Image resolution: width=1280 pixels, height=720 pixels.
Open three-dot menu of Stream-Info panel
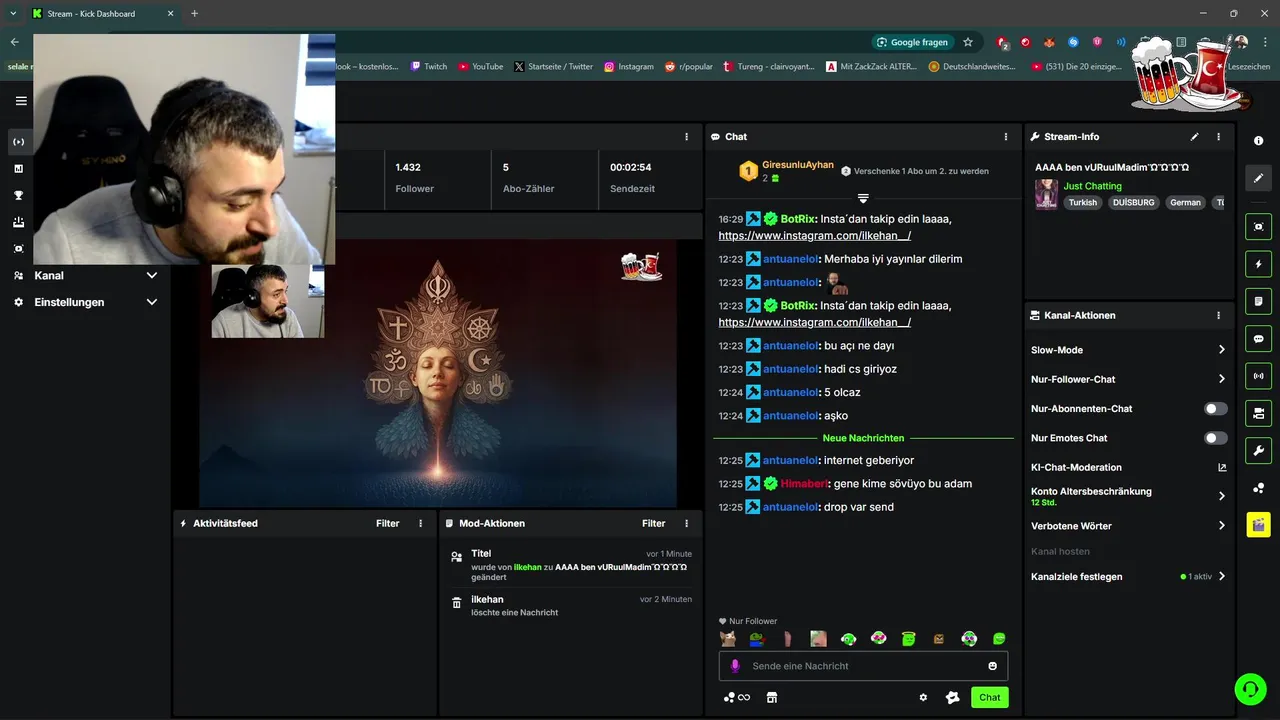[x=1218, y=137]
